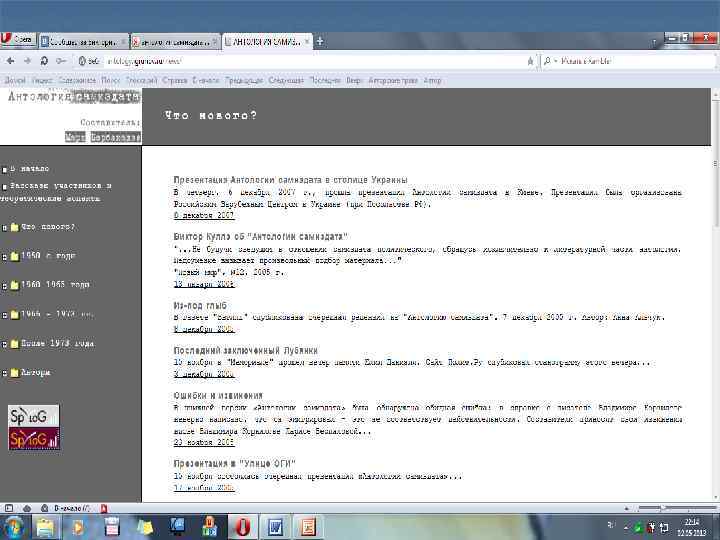
Task: Expand the 1966-1973 tree node
Action: tap(4, 315)
